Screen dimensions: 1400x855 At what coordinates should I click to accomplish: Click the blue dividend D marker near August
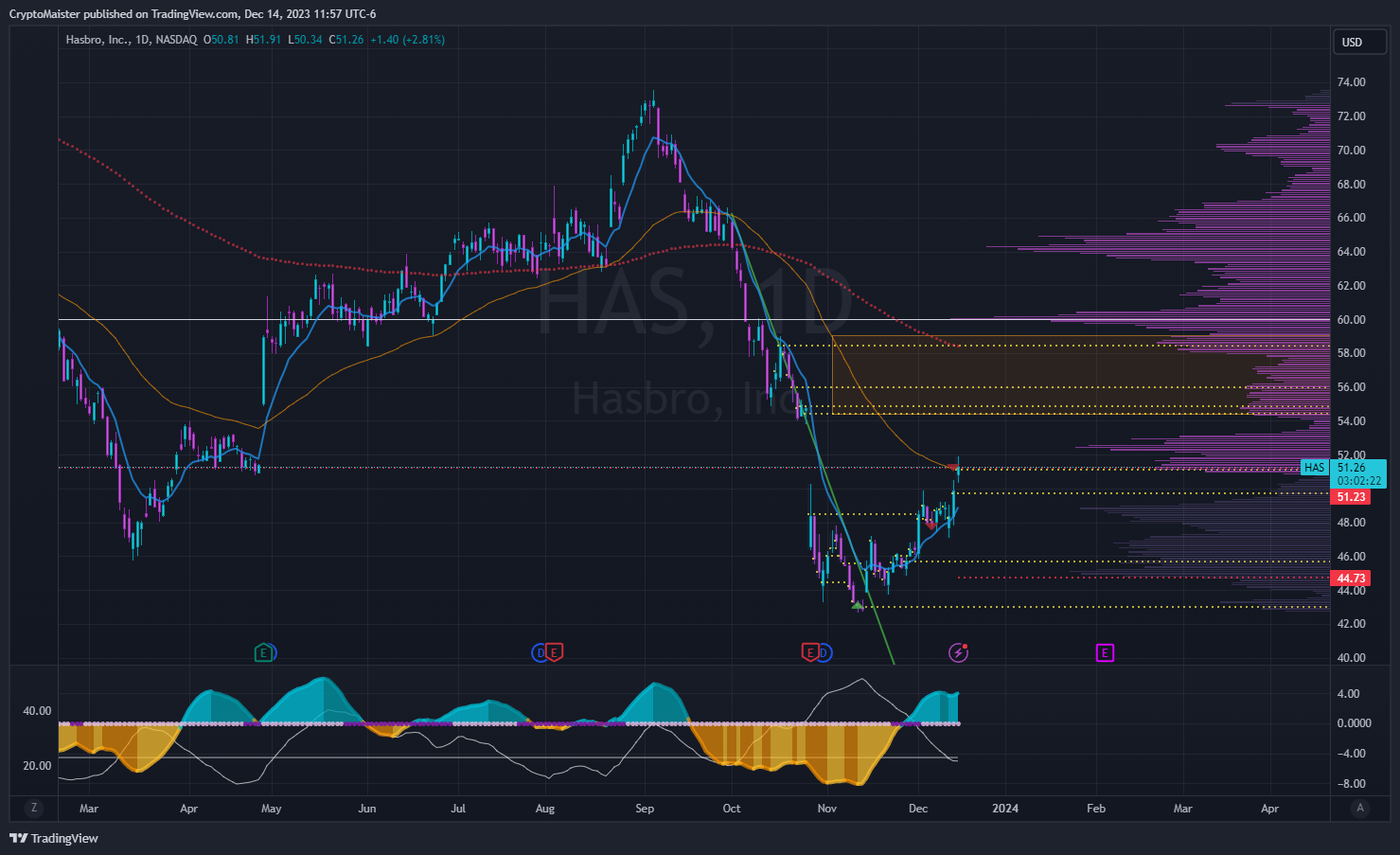pyautogui.click(x=541, y=652)
